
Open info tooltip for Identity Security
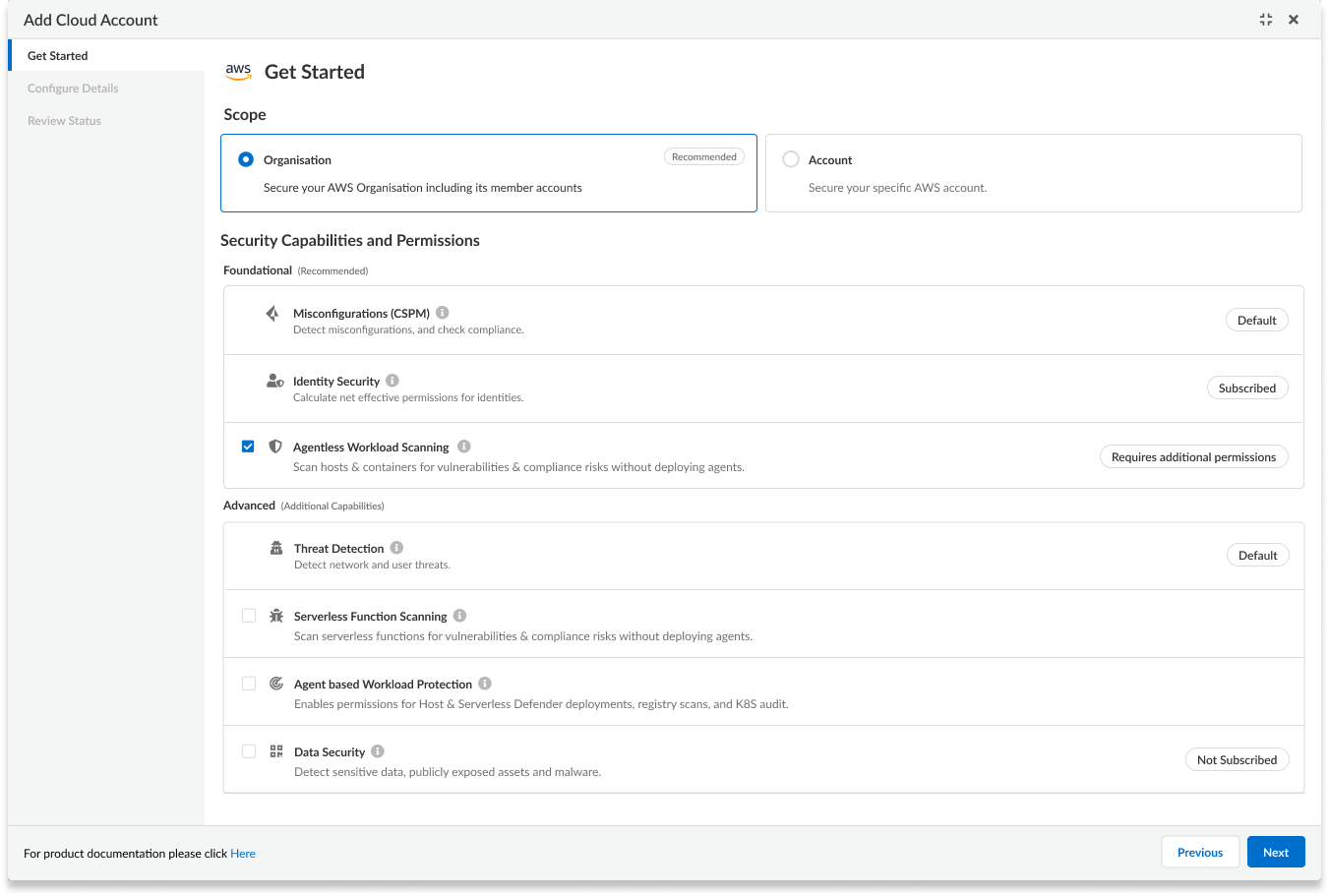pyautogui.click(x=393, y=381)
